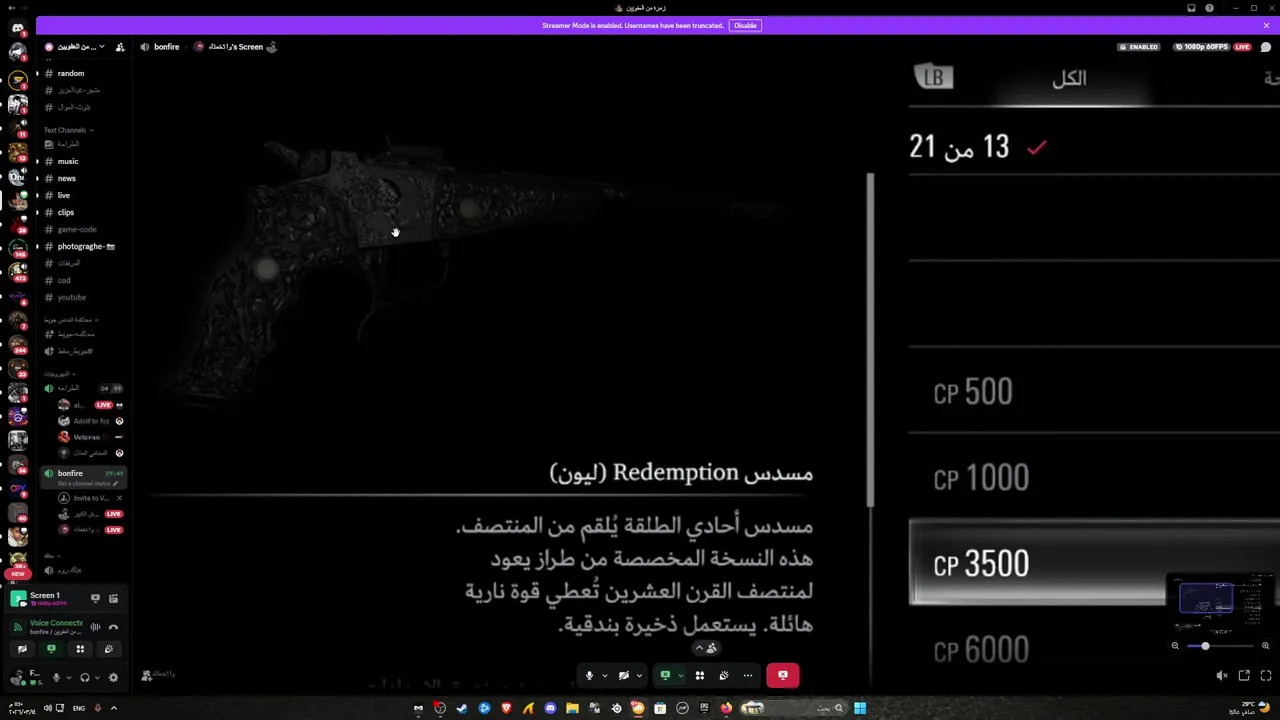Mute microphone in user panel
This screenshot has height=720, width=1280.
click(56, 677)
